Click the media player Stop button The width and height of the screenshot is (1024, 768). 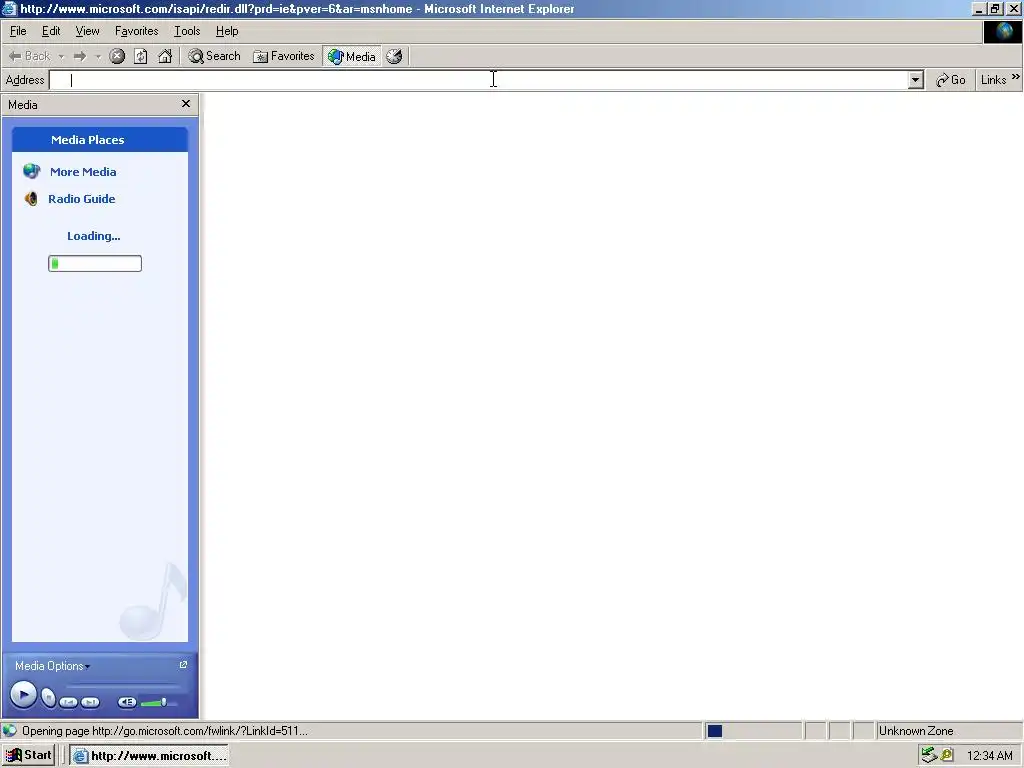[48, 698]
